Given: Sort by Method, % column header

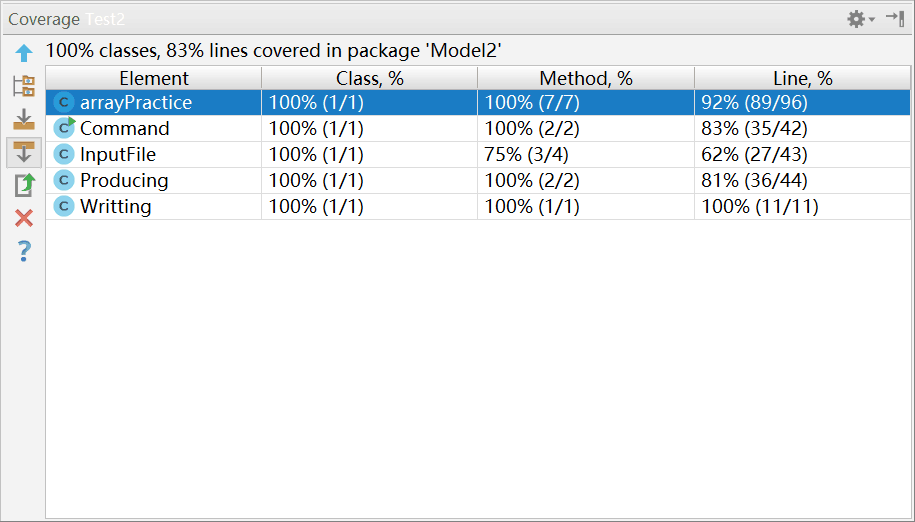Looking at the screenshot, I should pos(586,78).
